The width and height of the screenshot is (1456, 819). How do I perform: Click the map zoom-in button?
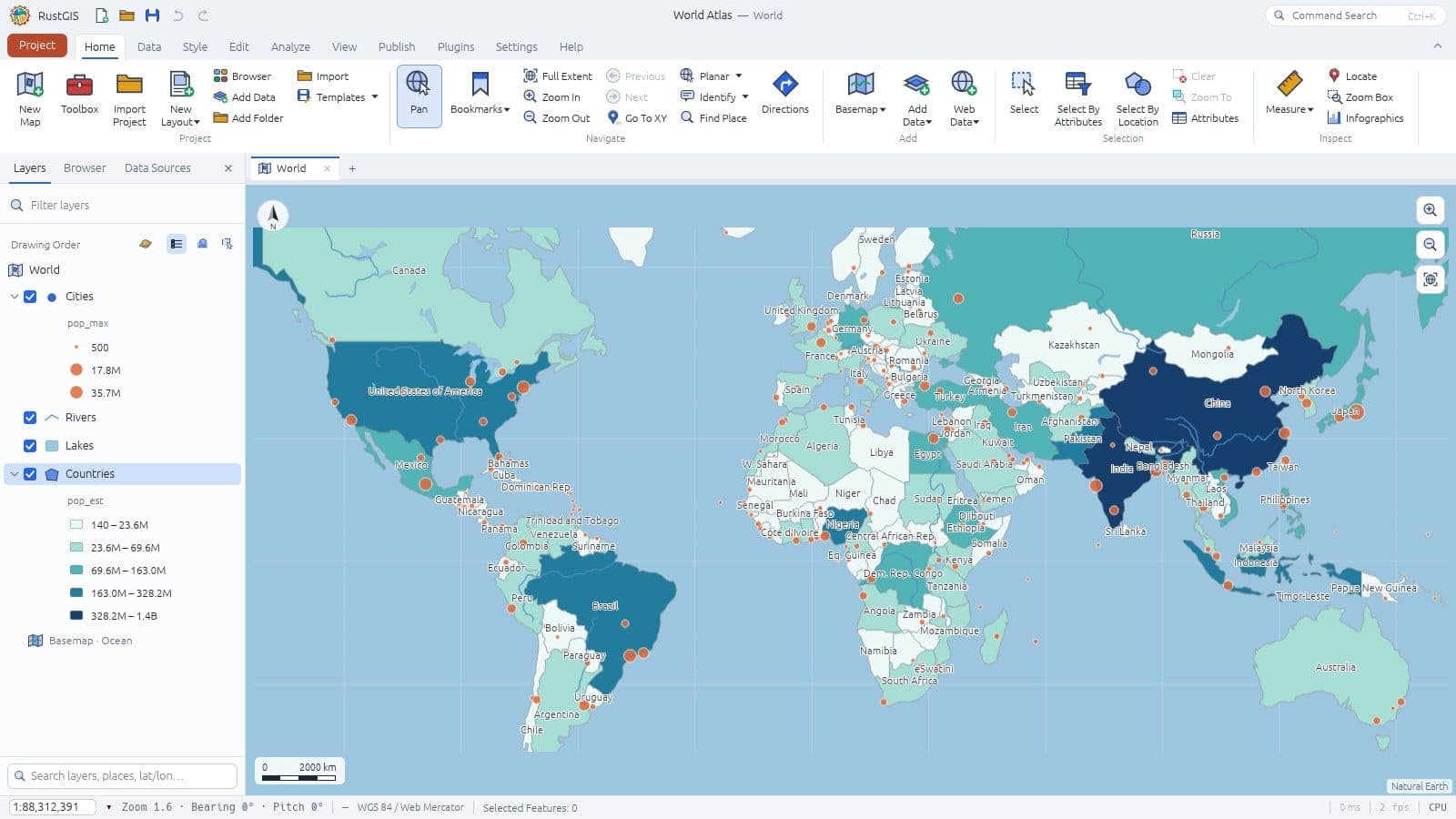coord(1431,210)
